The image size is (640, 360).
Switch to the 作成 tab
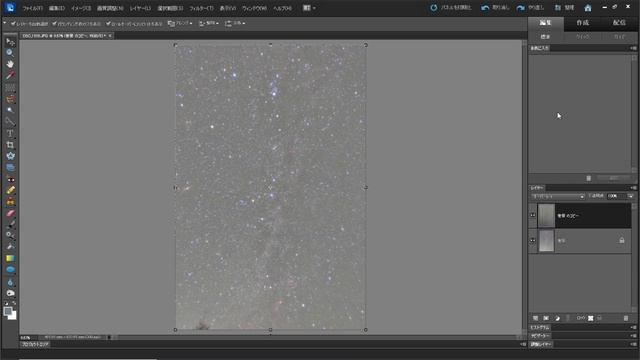point(582,23)
